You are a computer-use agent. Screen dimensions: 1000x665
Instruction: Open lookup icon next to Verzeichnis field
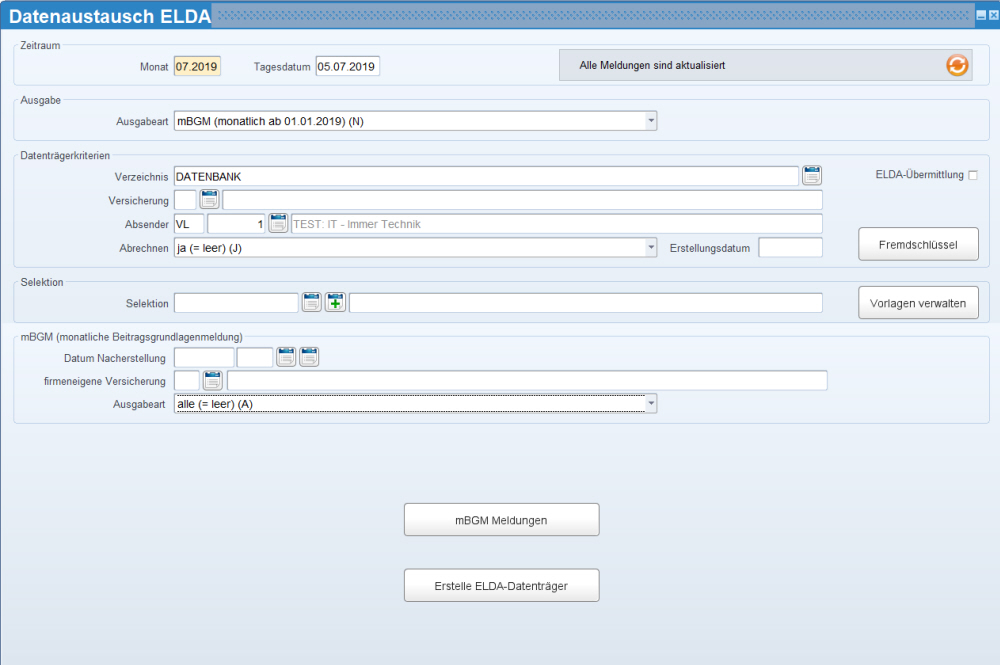pos(812,175)
